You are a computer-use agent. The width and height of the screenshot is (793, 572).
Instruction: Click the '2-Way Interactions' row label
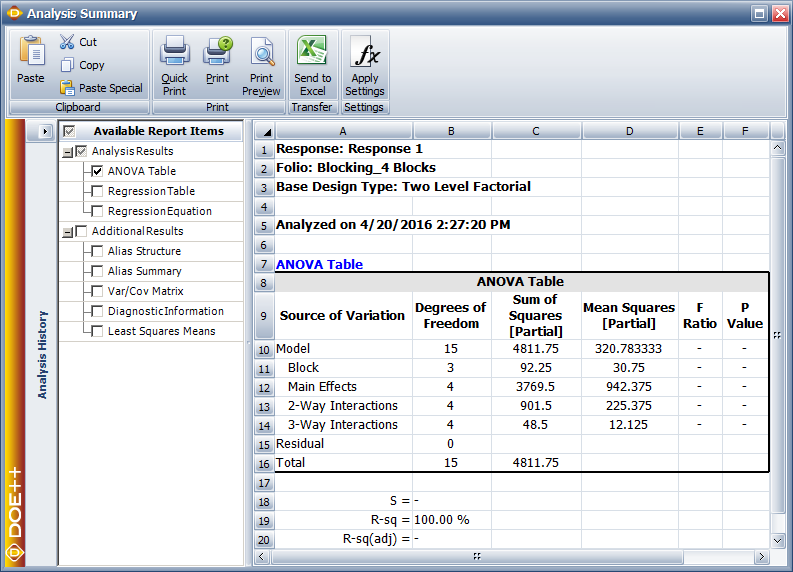343,406
